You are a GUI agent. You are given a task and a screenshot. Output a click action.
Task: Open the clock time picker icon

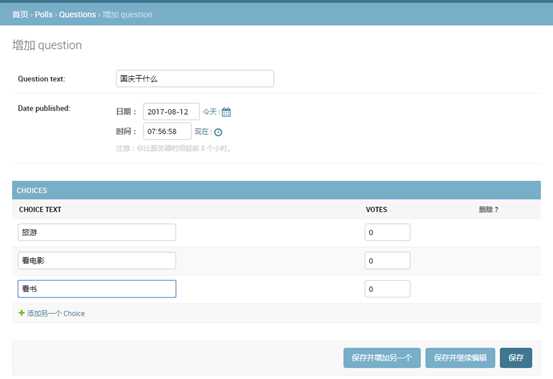pyautogui.click(x=218, y=132)
